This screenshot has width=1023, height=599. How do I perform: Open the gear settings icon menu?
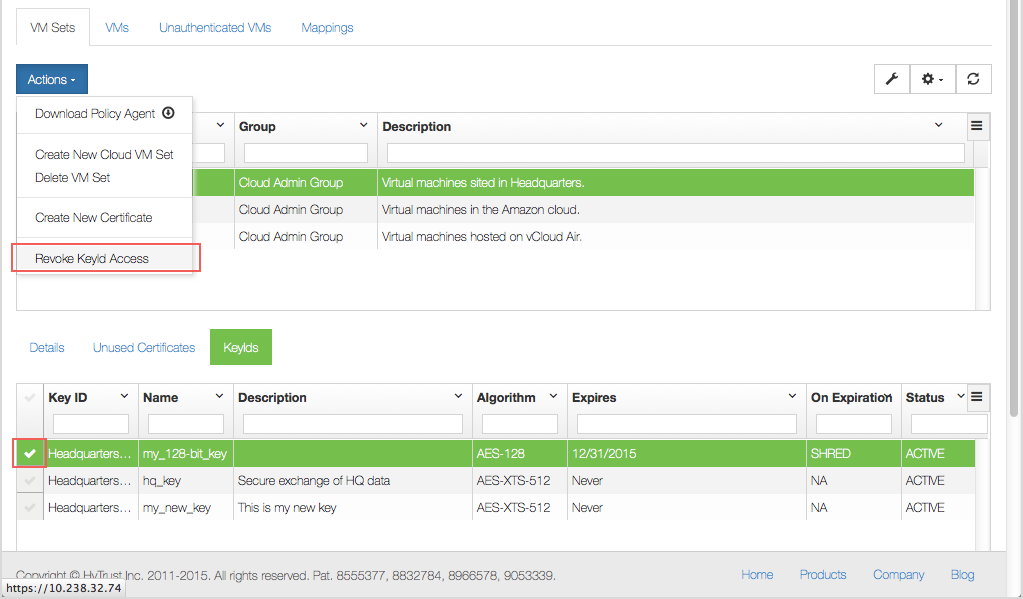pos(930,78)
